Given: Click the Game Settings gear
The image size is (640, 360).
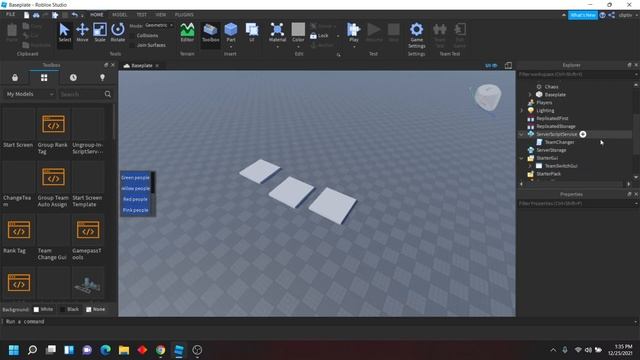Looking at the screenshot, I should pos(416,35).
